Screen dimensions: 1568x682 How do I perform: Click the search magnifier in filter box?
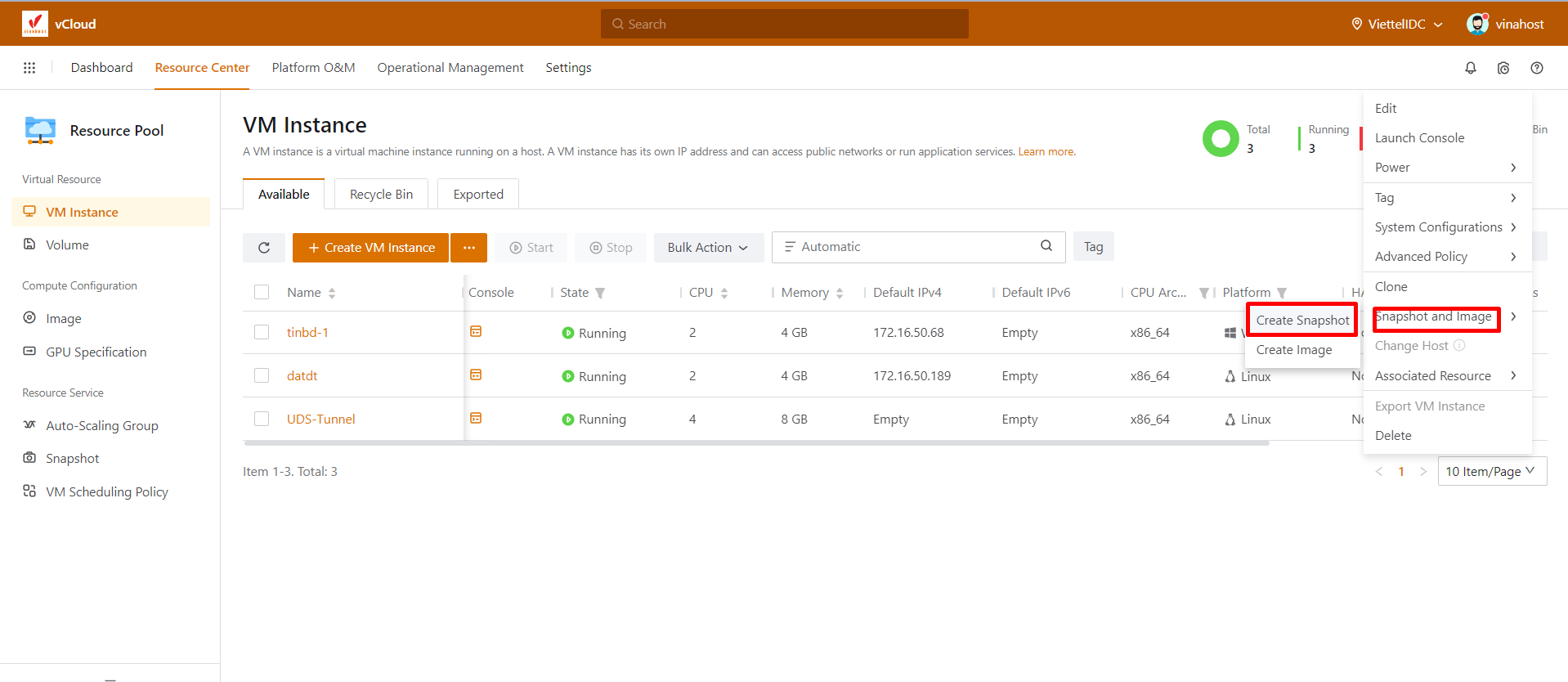tap(1046, 246)
